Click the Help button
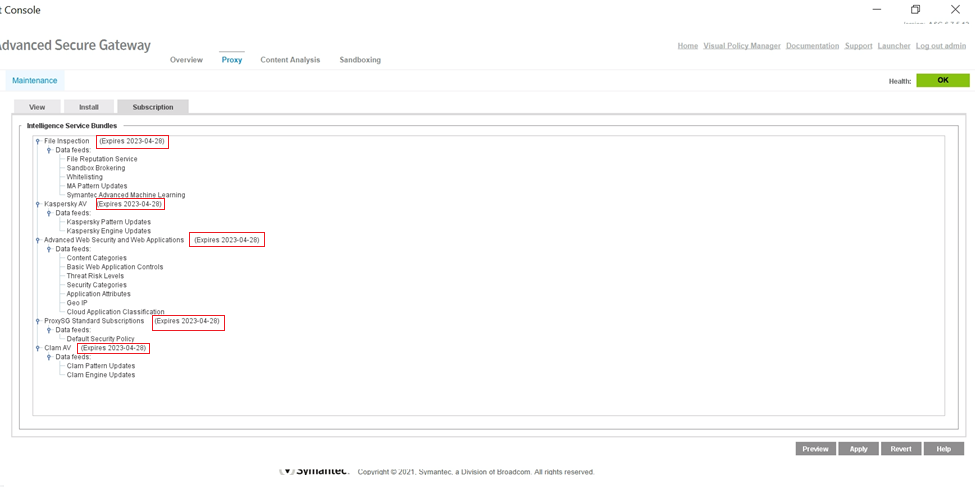975x487 pixels. (944, 449)
